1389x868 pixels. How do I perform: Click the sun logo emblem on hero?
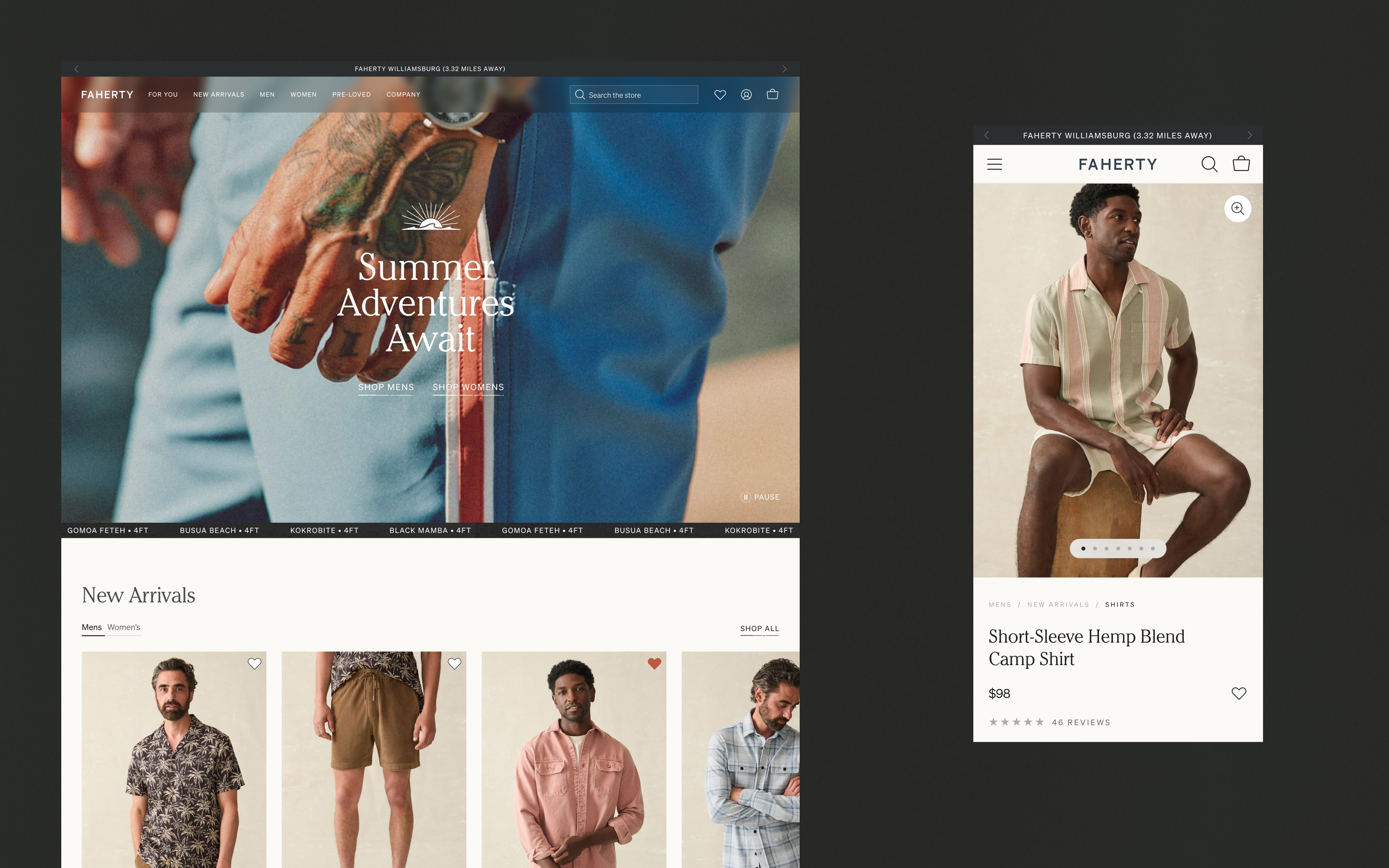[x=430, y=216]
